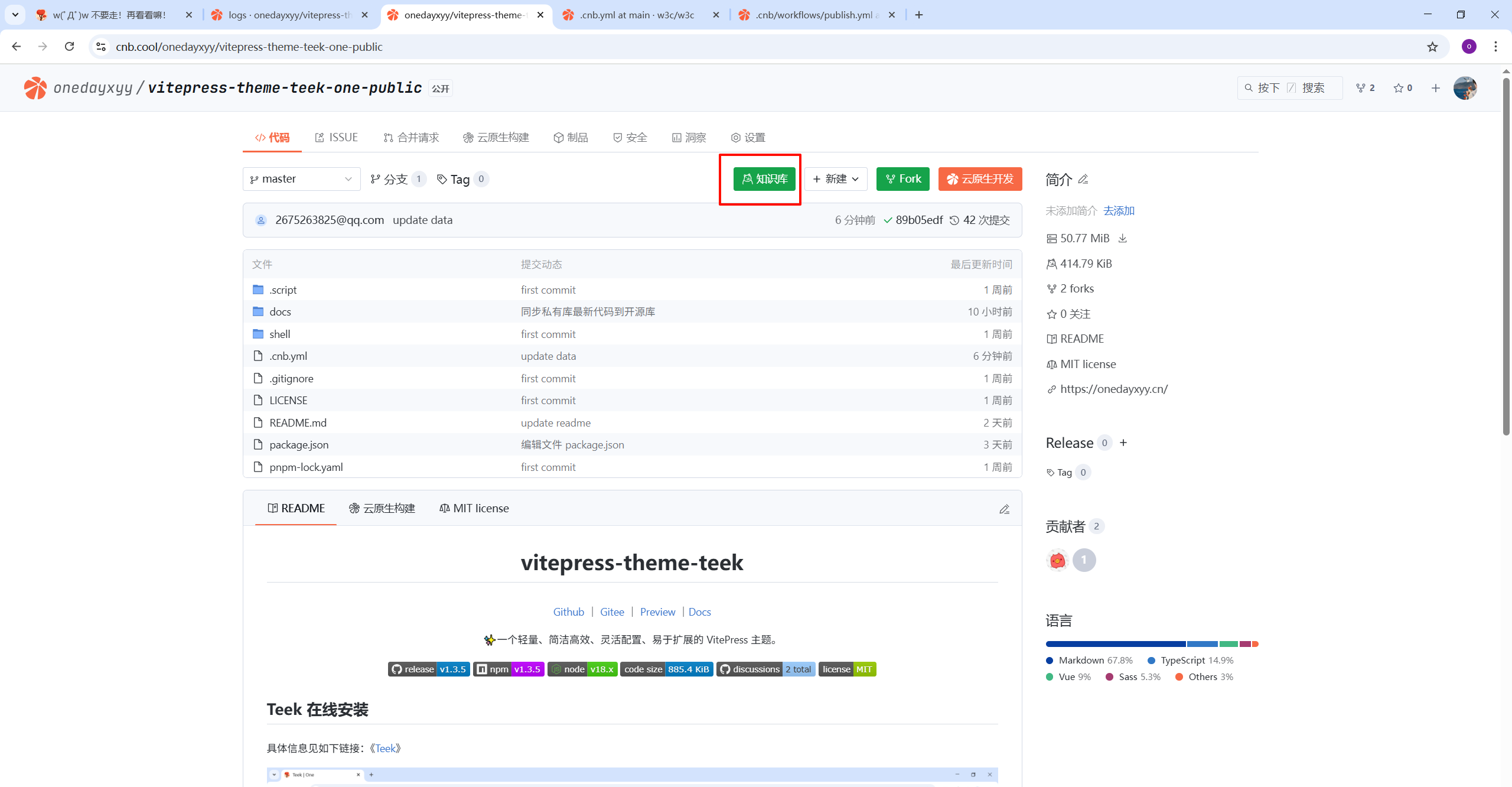Click the search box 按下 / 搜索
Image resolution: width=1512 pixels, height=787 pixels.
point(1290,88)
